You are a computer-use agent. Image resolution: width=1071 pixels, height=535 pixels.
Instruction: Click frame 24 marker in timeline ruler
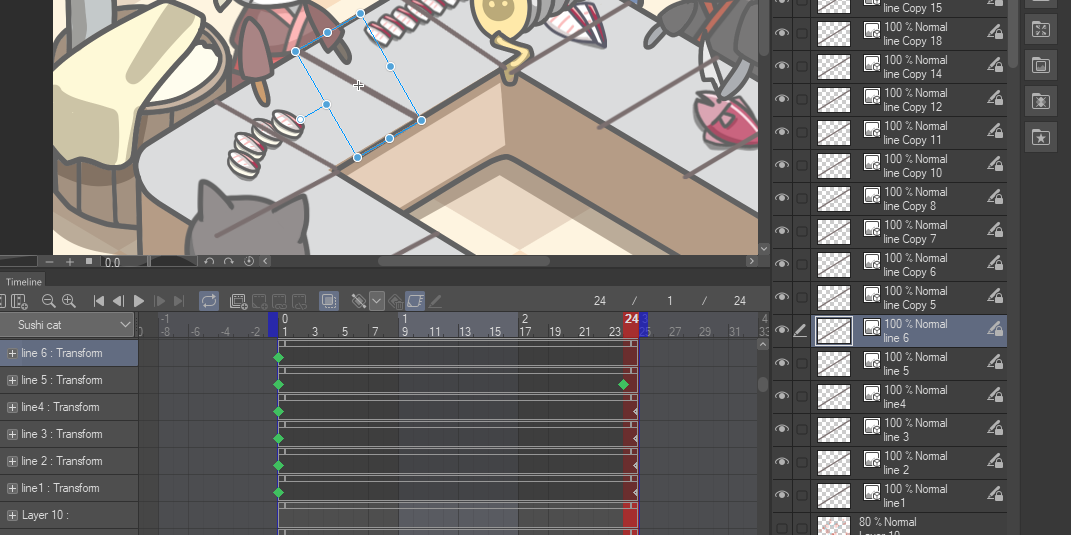630,319
